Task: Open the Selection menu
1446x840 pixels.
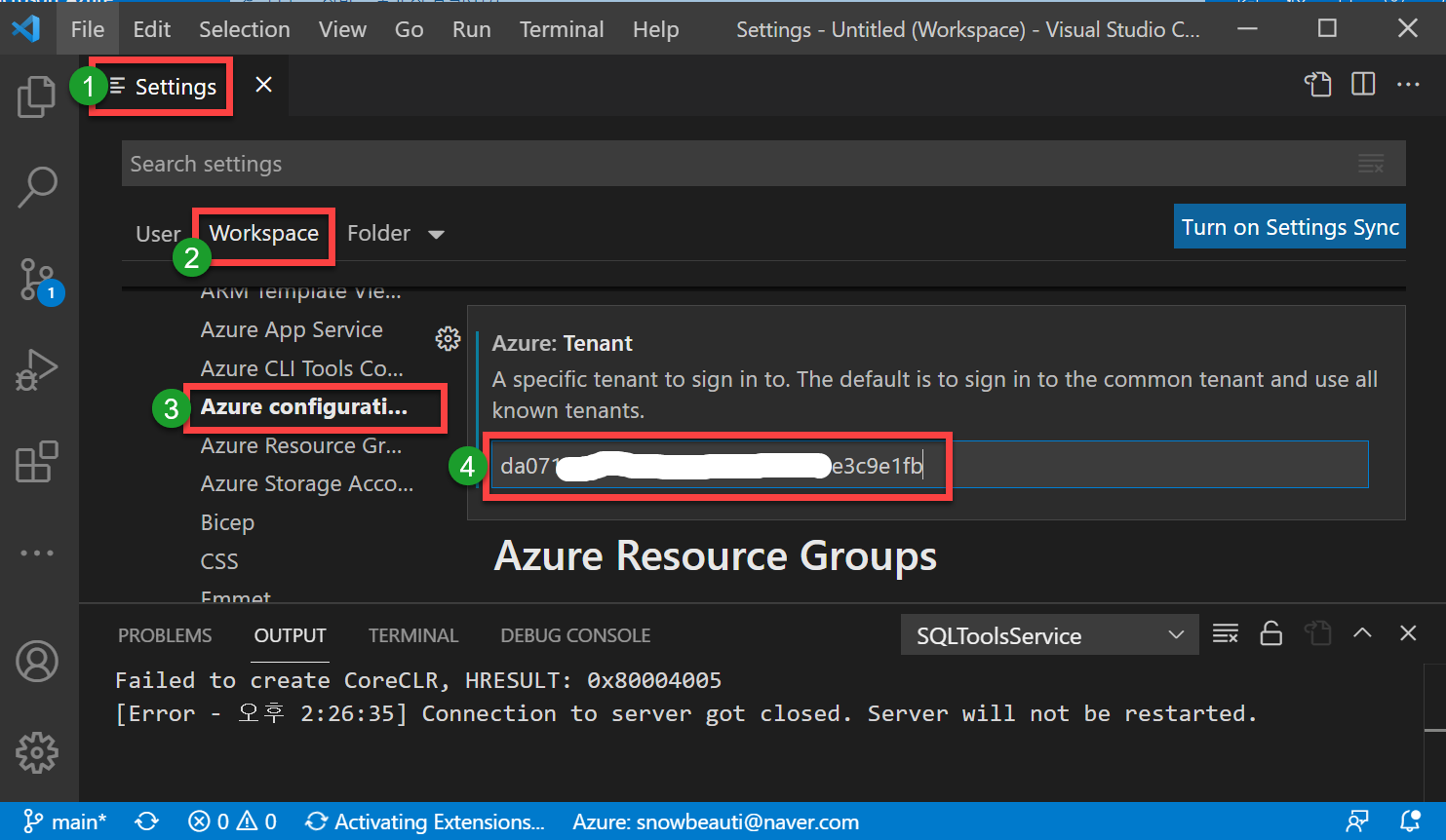Action: pos(245,29)
